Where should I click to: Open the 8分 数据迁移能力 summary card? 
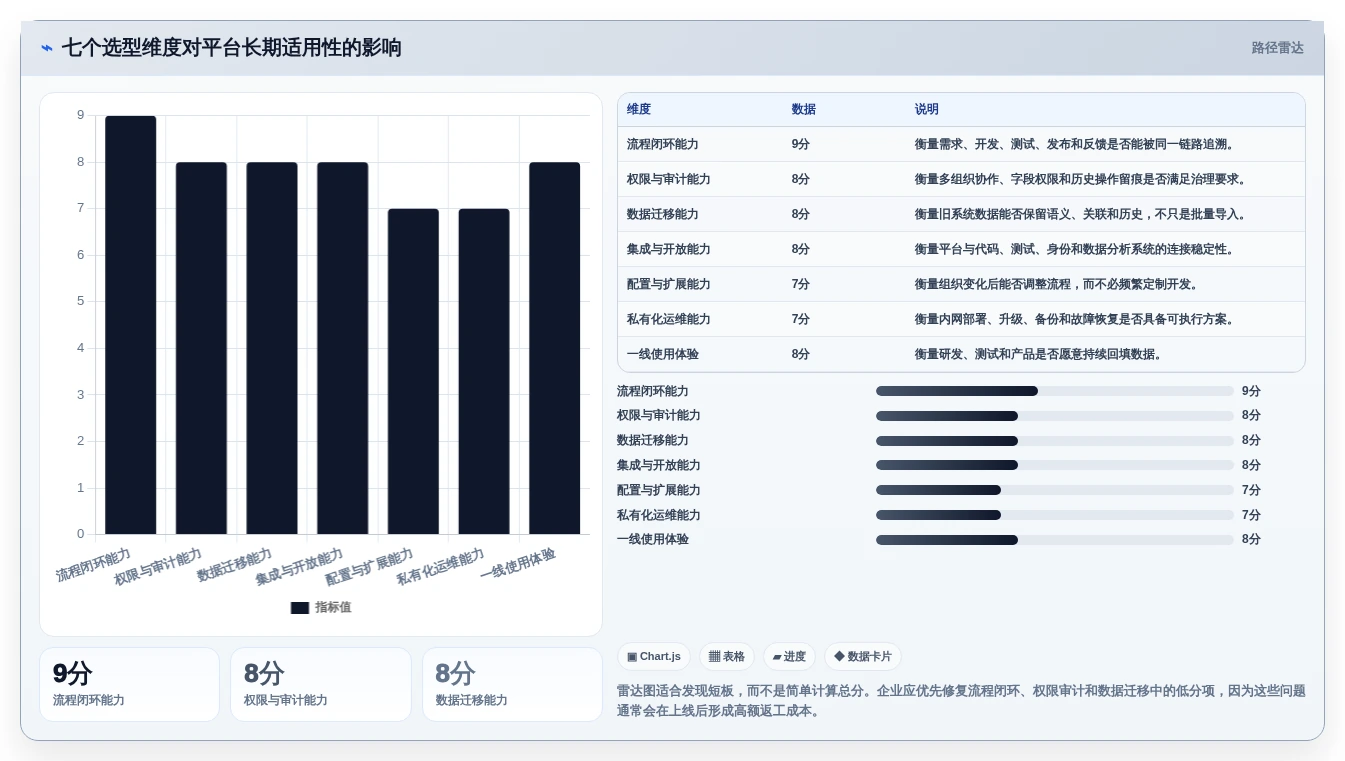coord(512,684)
